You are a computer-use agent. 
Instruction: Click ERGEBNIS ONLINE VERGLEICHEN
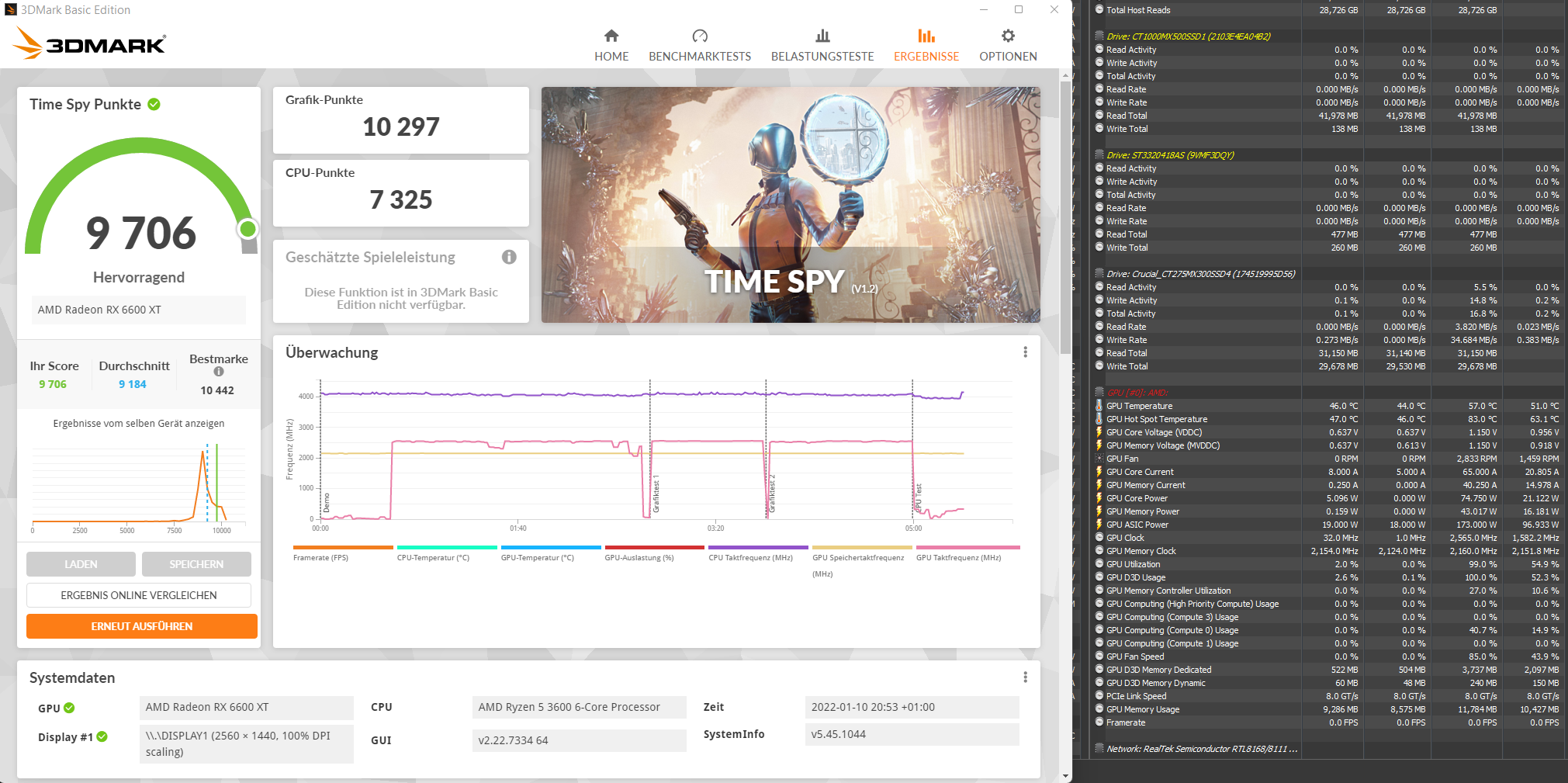pyautogui.click(x=138, y=594)
